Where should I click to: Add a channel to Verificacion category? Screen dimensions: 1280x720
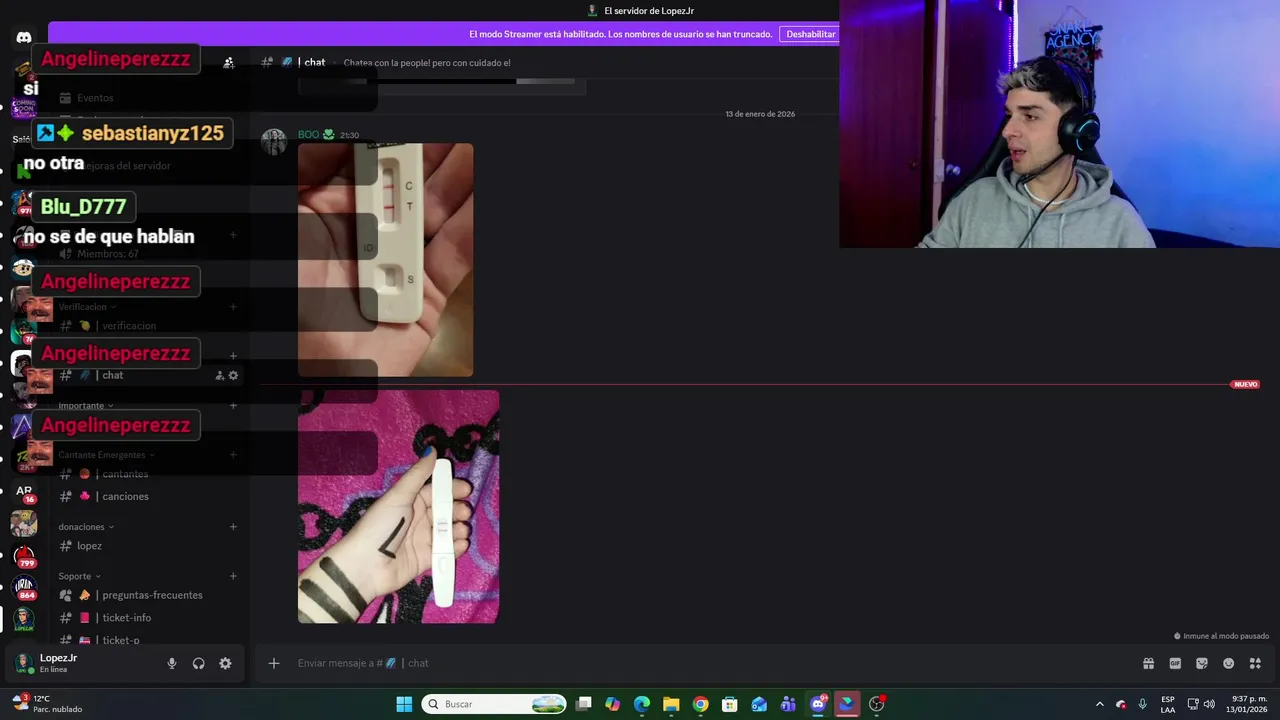233,307
